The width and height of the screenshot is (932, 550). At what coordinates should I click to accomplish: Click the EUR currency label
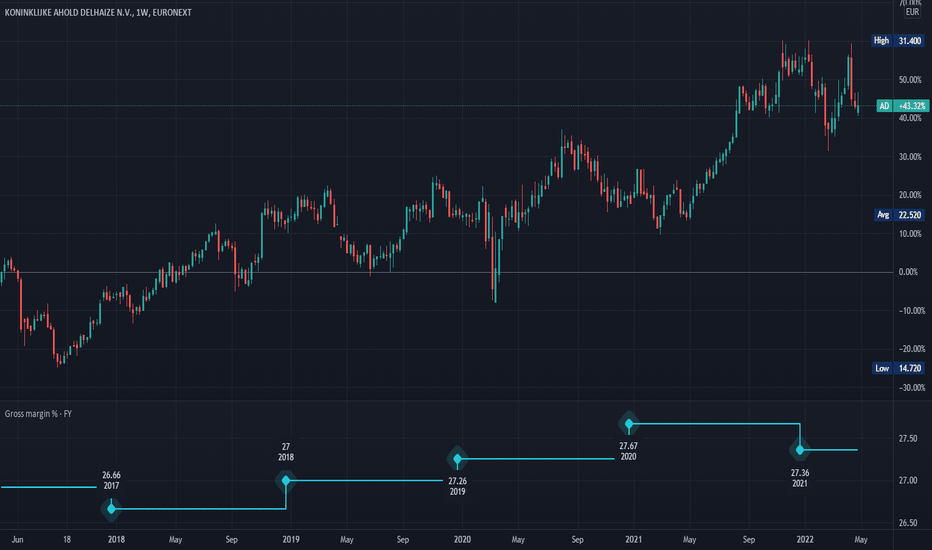(x=912, y=12)
